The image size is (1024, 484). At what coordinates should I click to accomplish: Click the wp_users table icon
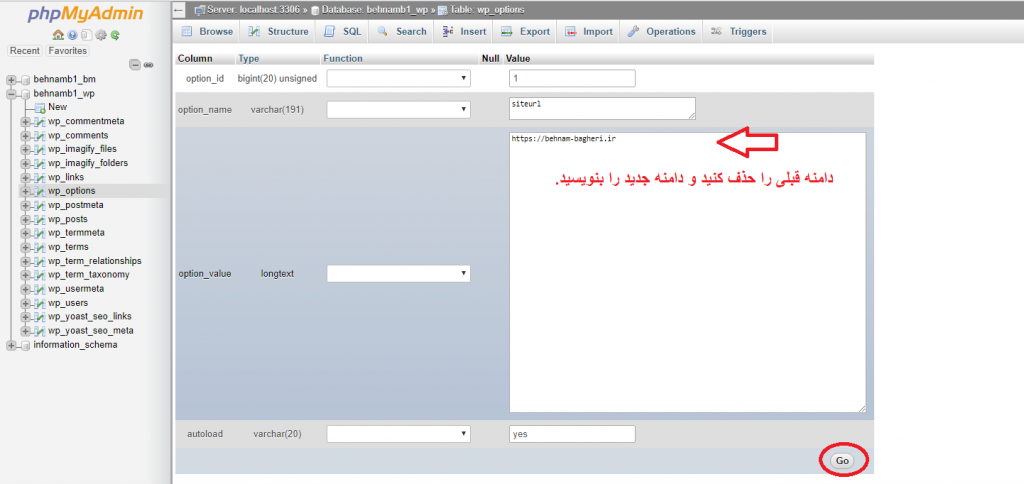point(40,303)
